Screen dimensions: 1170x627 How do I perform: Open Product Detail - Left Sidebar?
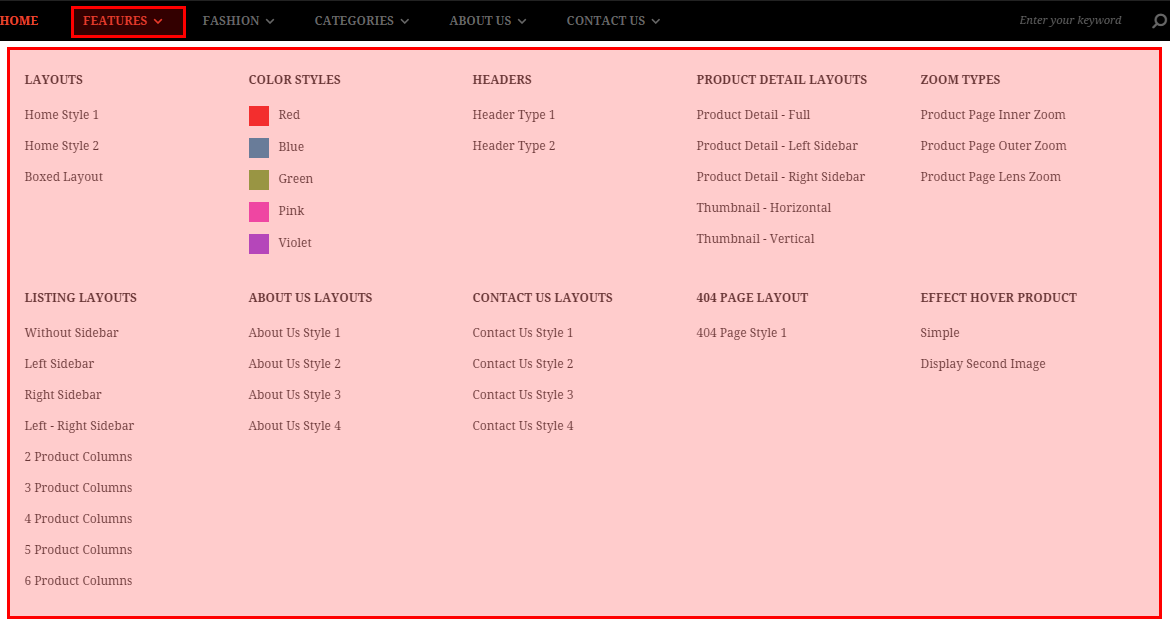(x=777, y=146)
